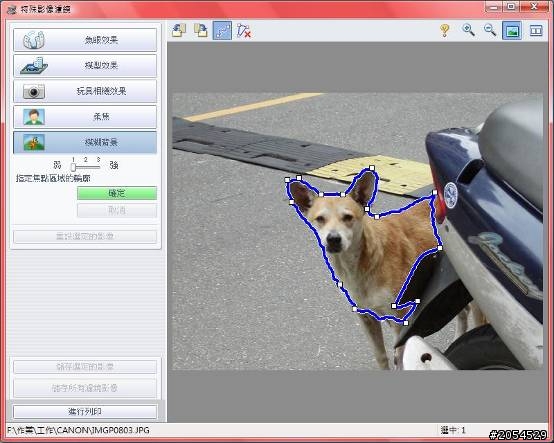Screen dimensions: 554x443
Task: Click the outline point atop the dog's raised ear
Action: click(372, 168)
